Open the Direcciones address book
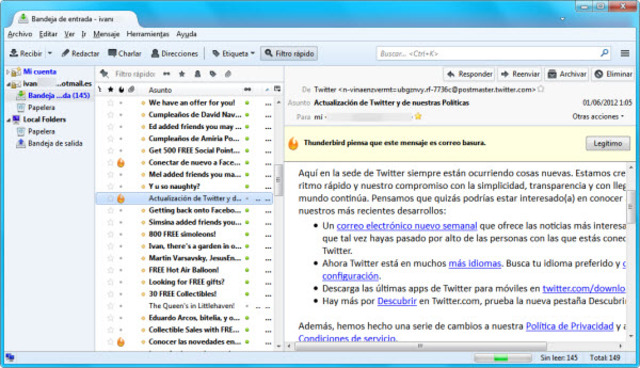640x368 pixels. (x=174, y=53)
